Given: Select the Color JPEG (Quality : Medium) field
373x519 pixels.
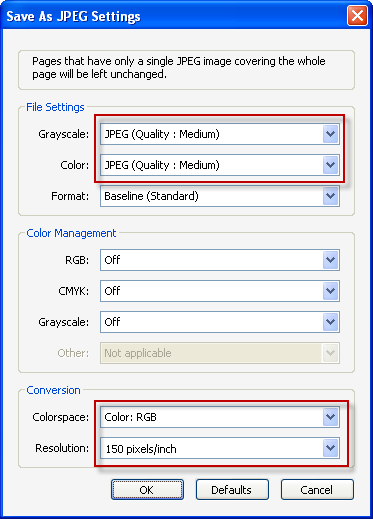Looking at the screenshot, I should [220, 165].
